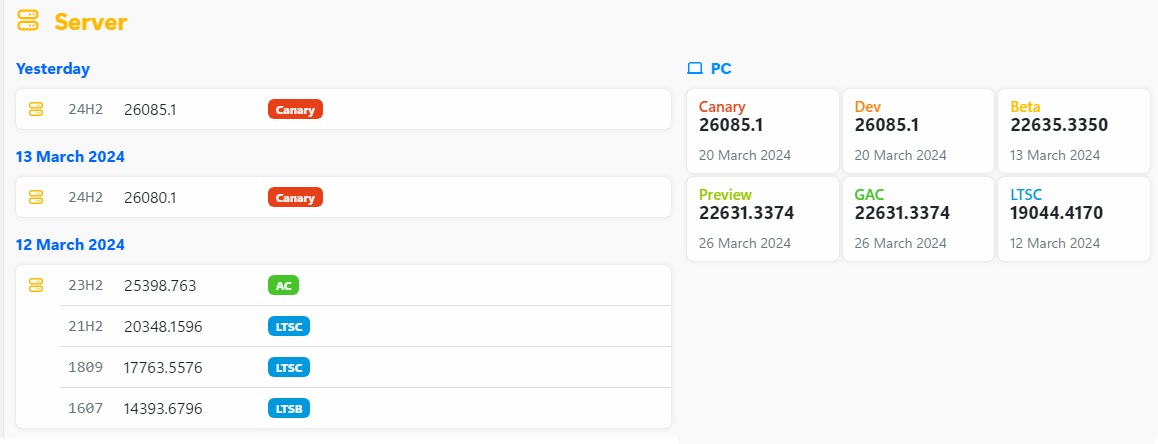Select build number 25398.763
Screen dimensions: 1158x444
click(160, 285)
